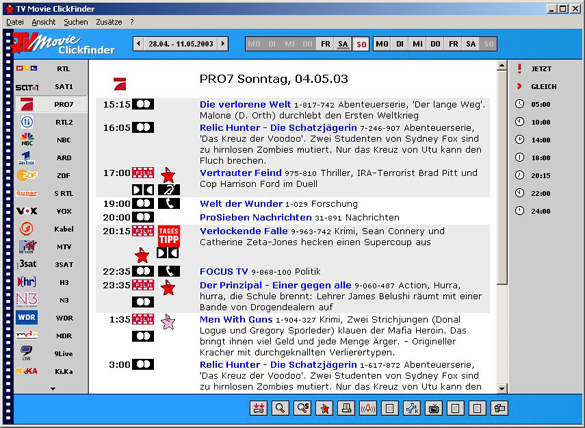Select the highlighted red SO day tab
Screen dimensions: 585x428
click(x=361, y=44)
